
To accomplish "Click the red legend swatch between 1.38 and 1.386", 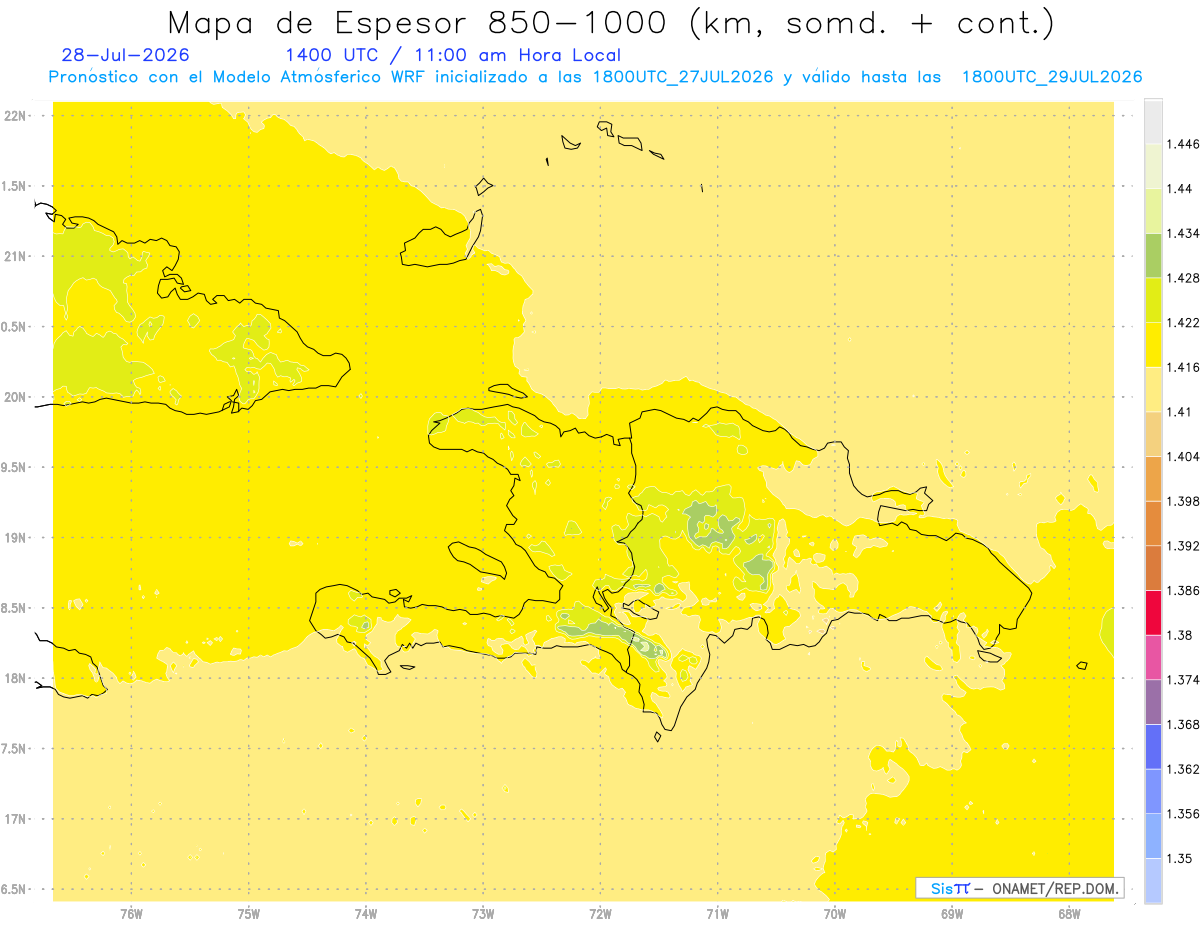I will click(1153, 612).
